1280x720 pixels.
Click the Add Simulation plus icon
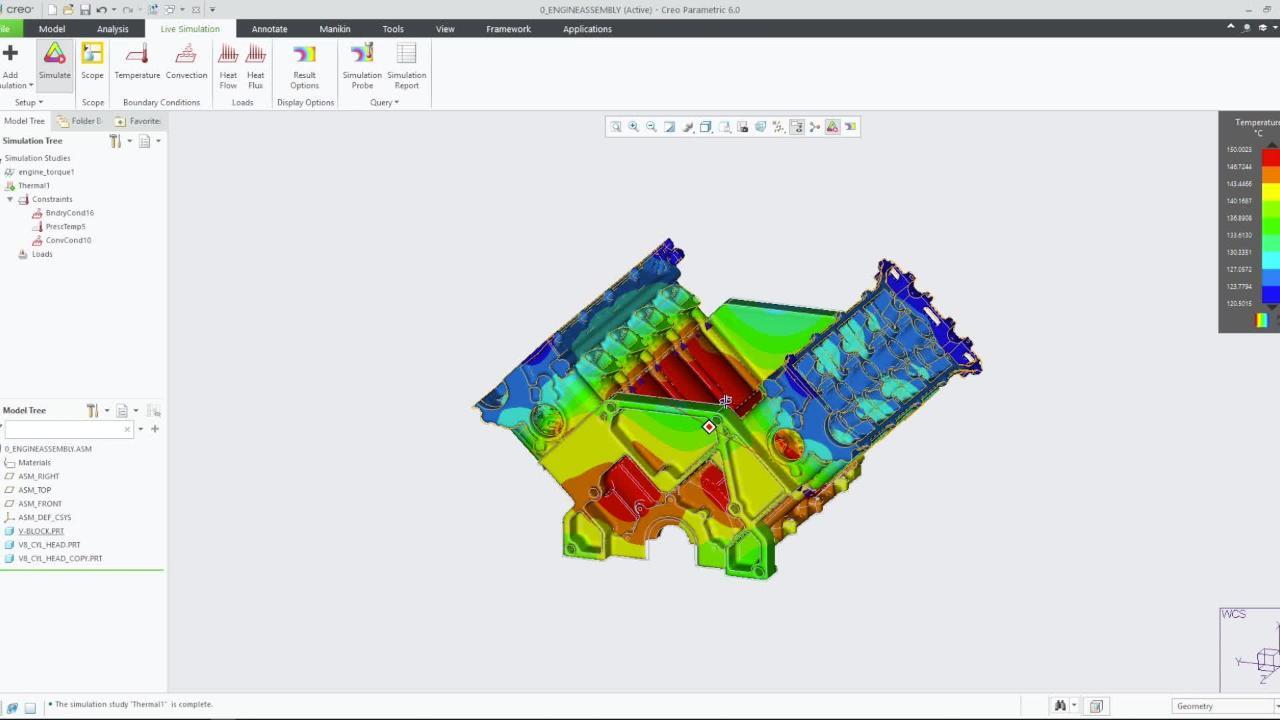pos(10,53)
